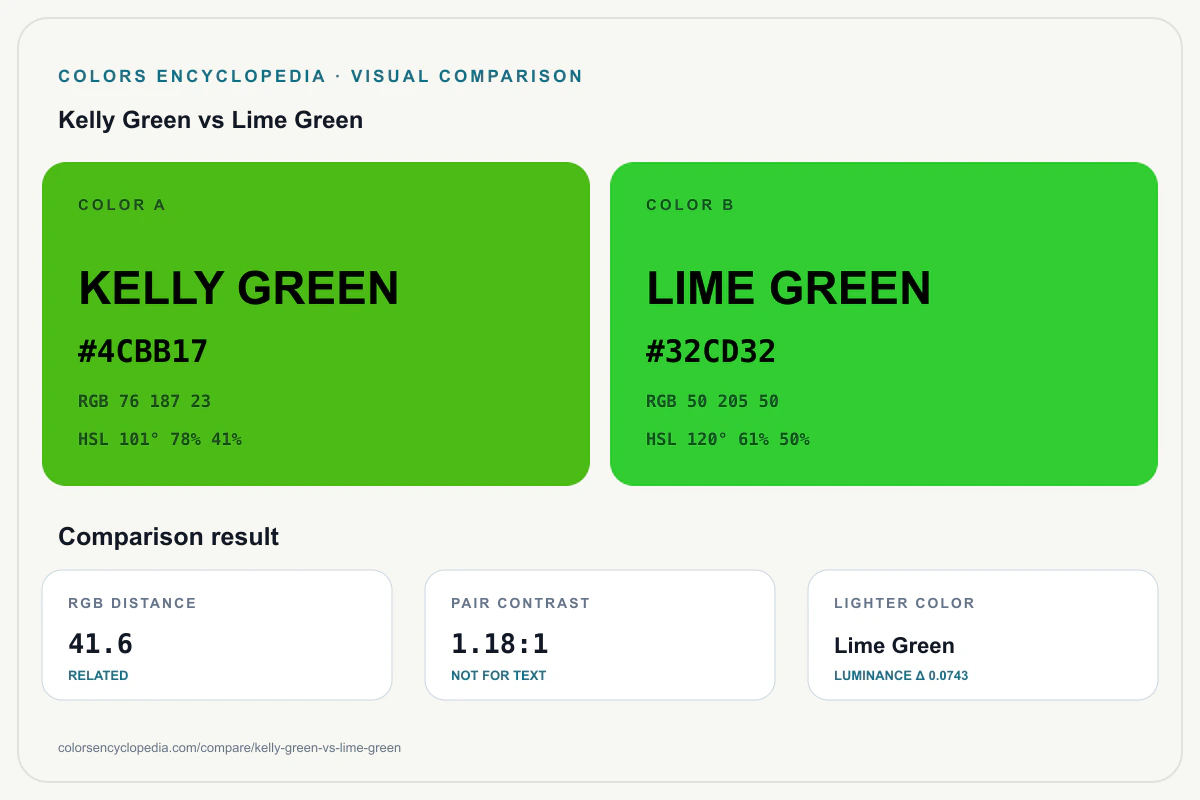Click the 'RGB 50 205 50' value
This screenshot has height=800, width=1200.
[x=713, y=401]
